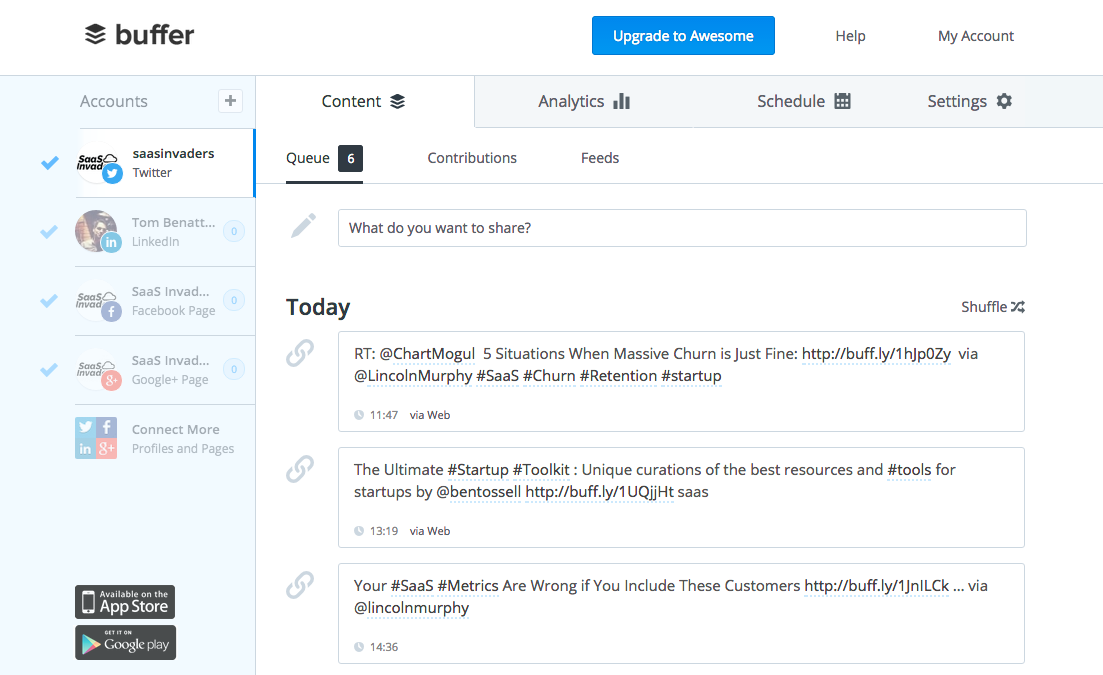Viewport: 1103px width, 675px height.
Task: Click the What do you want to share field
Action: pos(682,228)
